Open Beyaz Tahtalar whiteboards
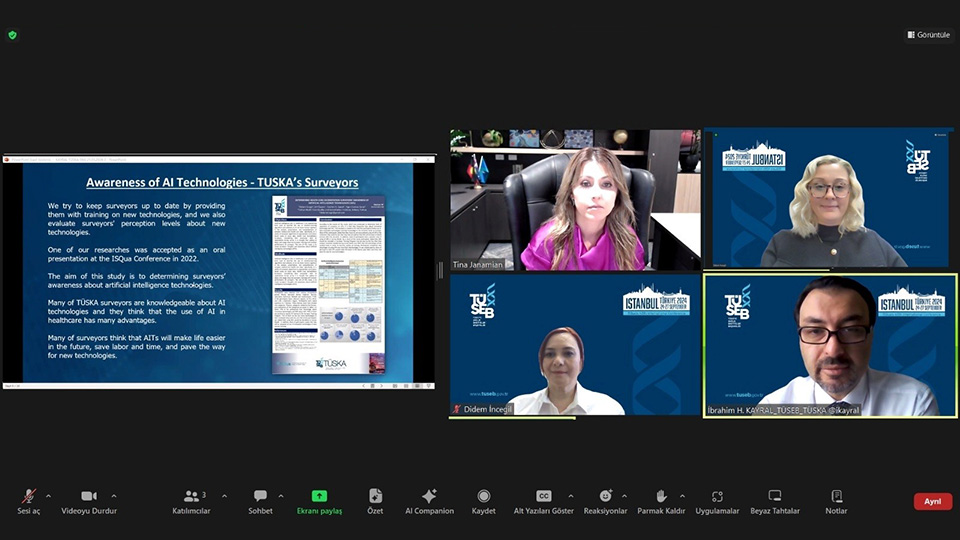This screenshot has width=960, height=540. tap(775, 501)
